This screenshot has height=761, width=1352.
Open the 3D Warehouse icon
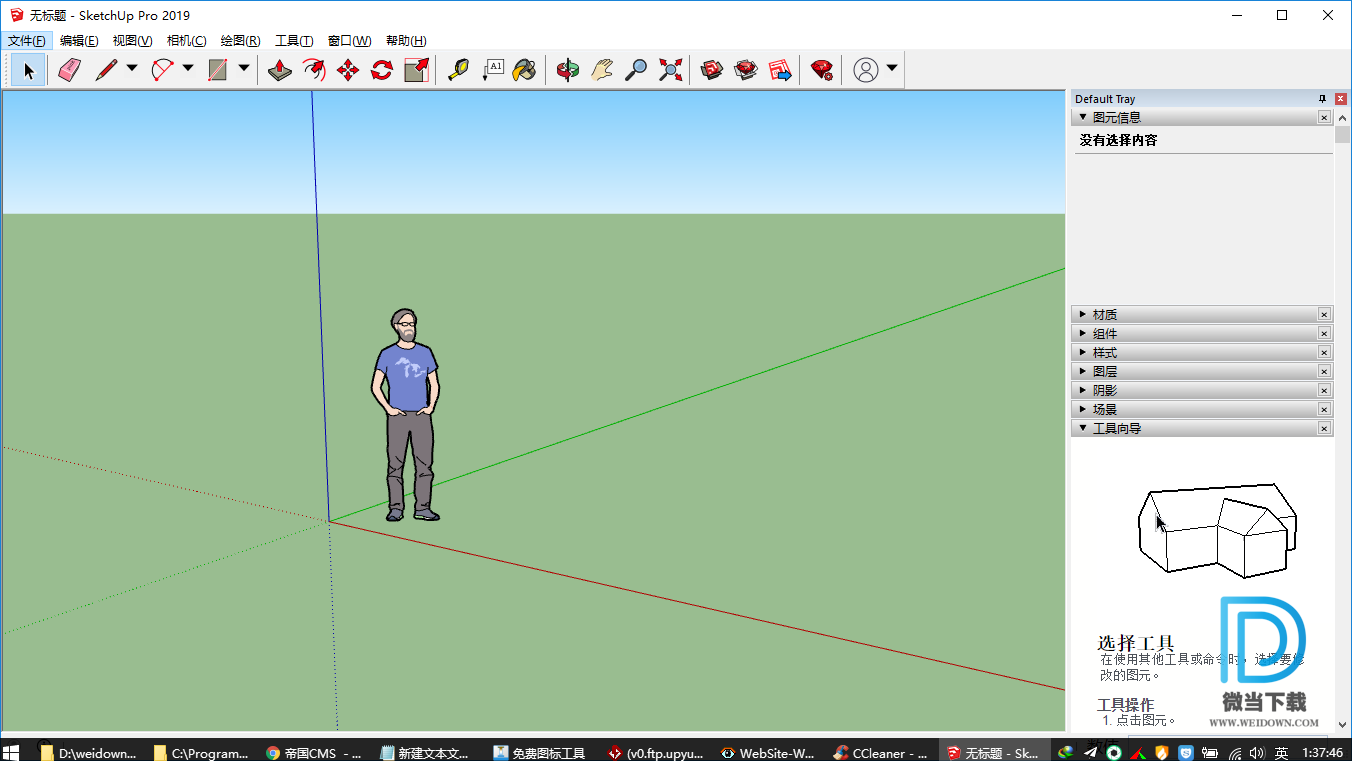tap(712, 70)
